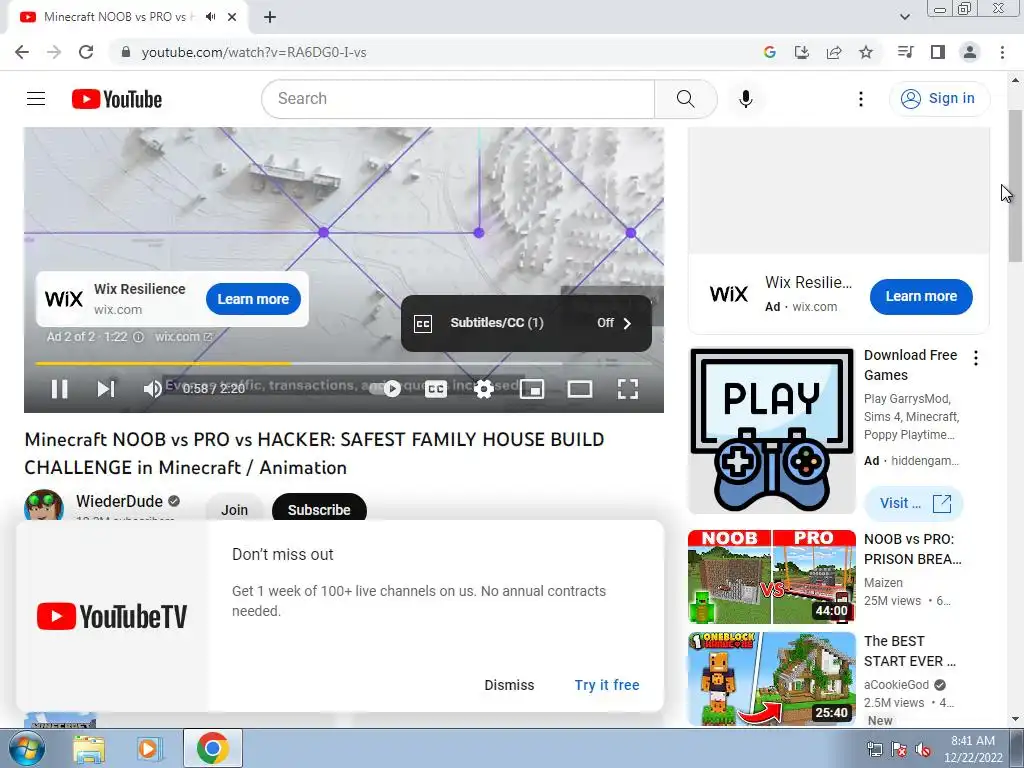Go to YouTube home via the logo
The height and width of the screenshot is (768, 1024).
click(x=117, y=99)
